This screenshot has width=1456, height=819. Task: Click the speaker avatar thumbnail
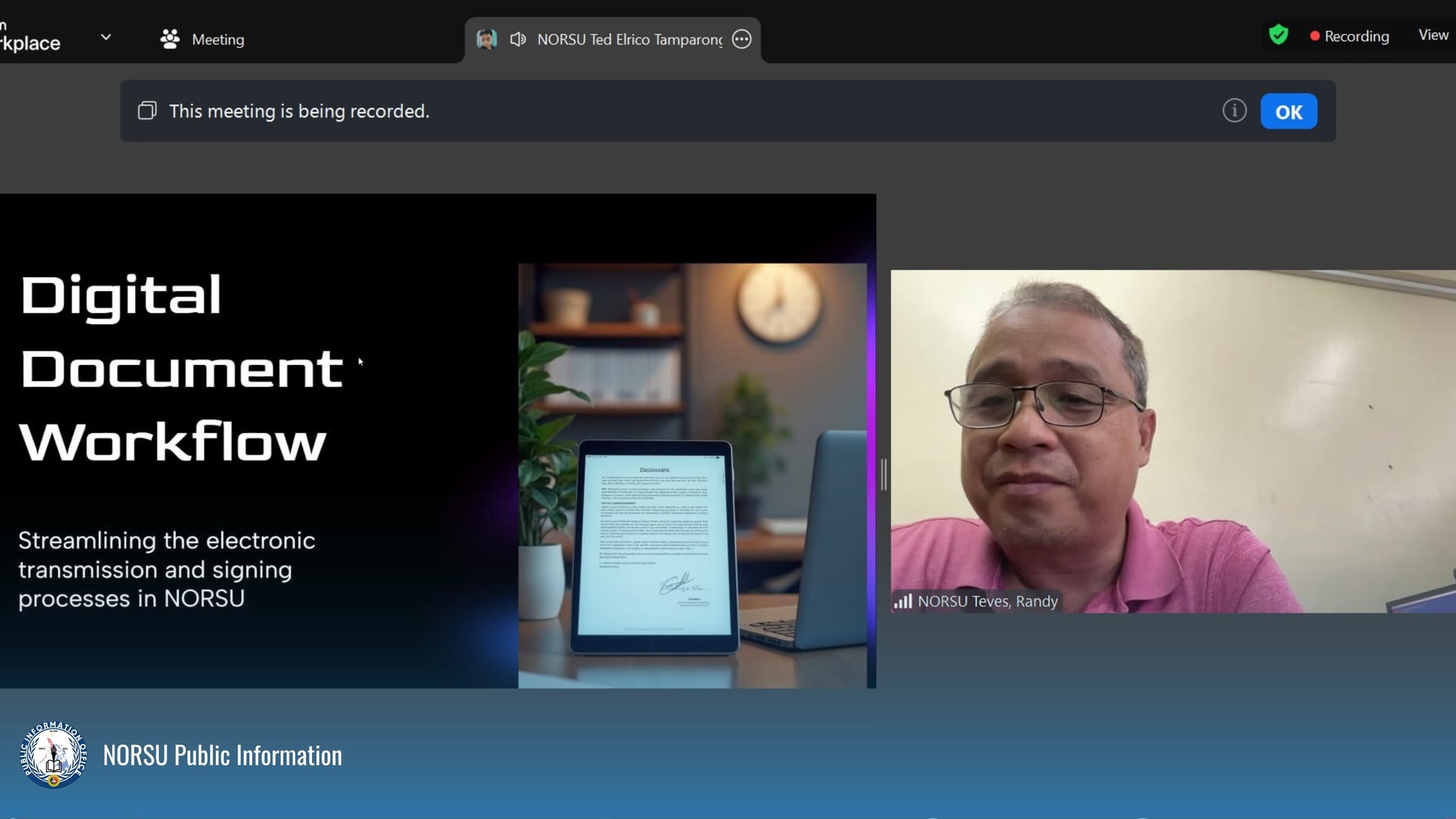pos(486,39)
